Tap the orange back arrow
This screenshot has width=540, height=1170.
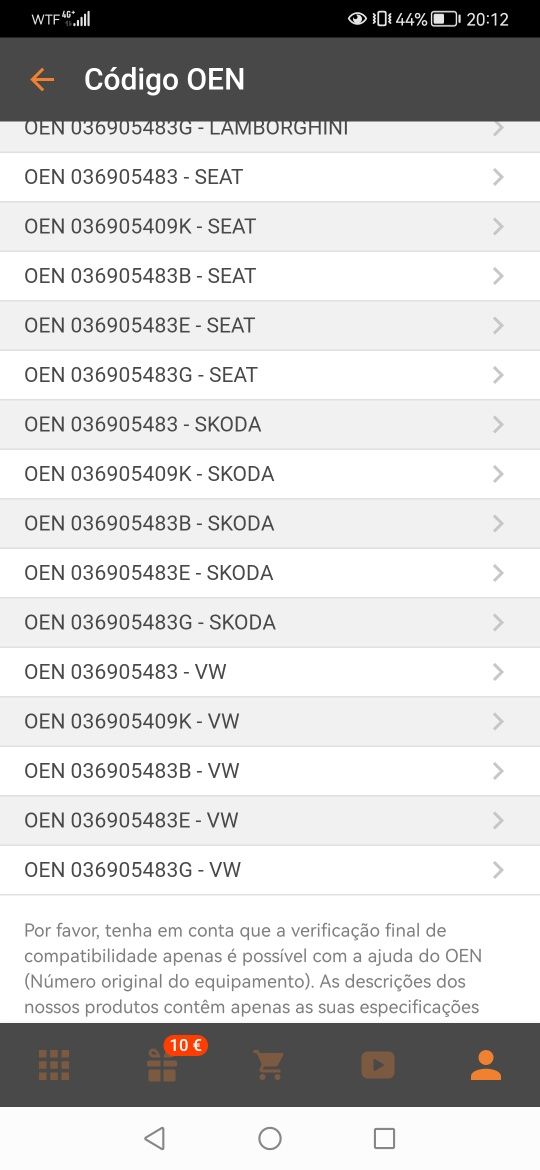[42, 79]
